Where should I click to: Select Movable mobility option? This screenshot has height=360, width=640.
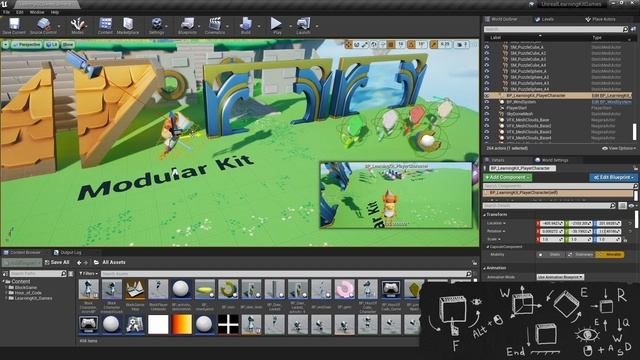click(609, 255)
